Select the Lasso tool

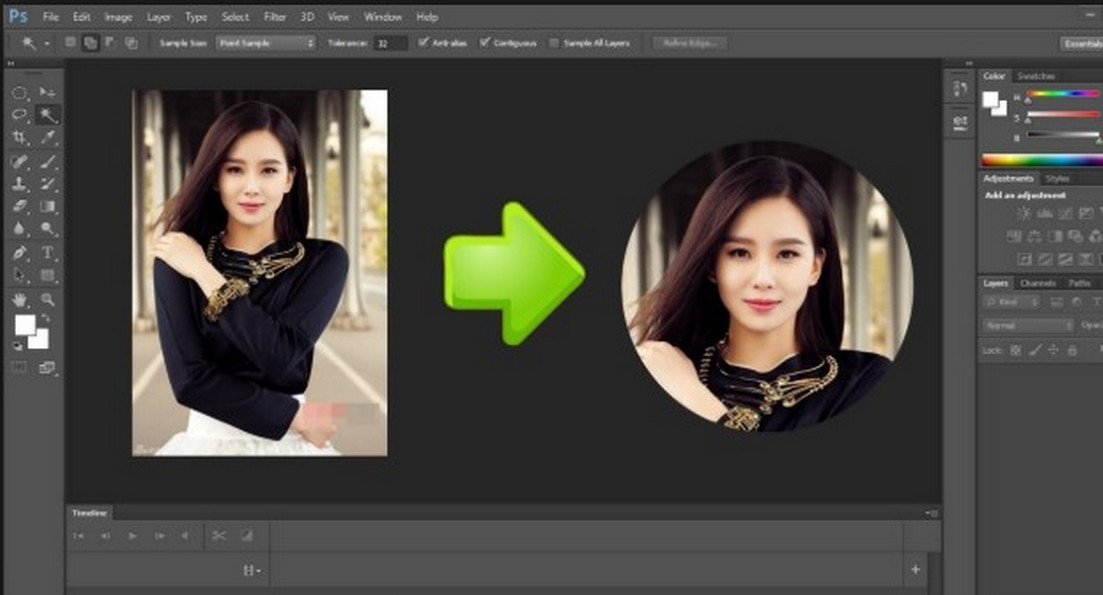(x=19, y=112)
